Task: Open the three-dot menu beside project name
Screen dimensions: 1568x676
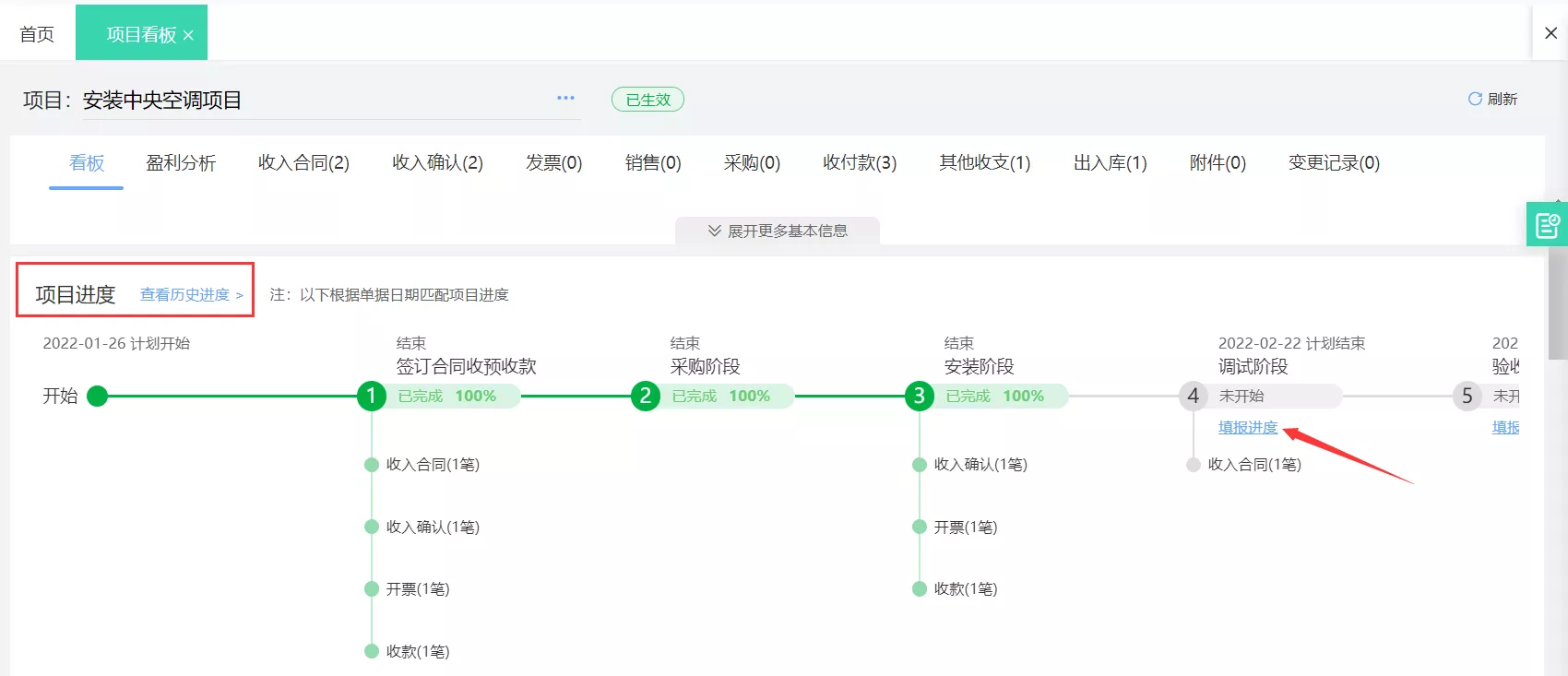Action: point(565,97)
